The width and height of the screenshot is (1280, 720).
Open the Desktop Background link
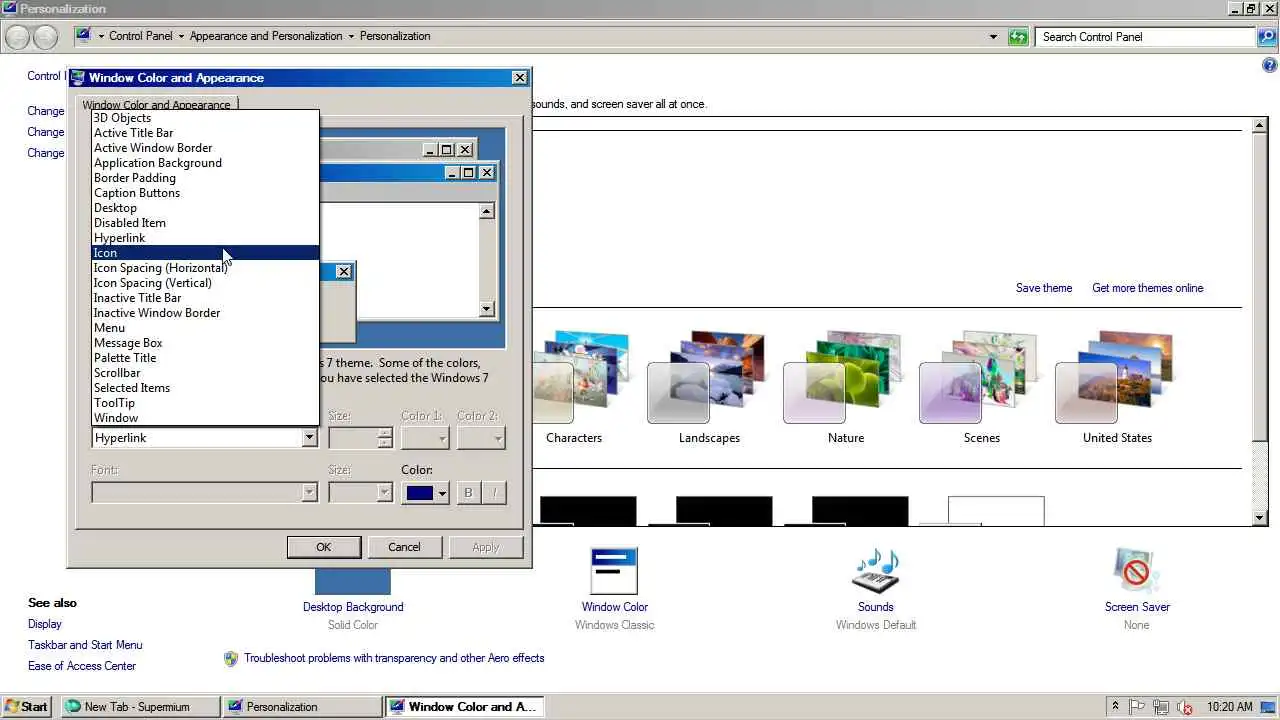(353, 607)
